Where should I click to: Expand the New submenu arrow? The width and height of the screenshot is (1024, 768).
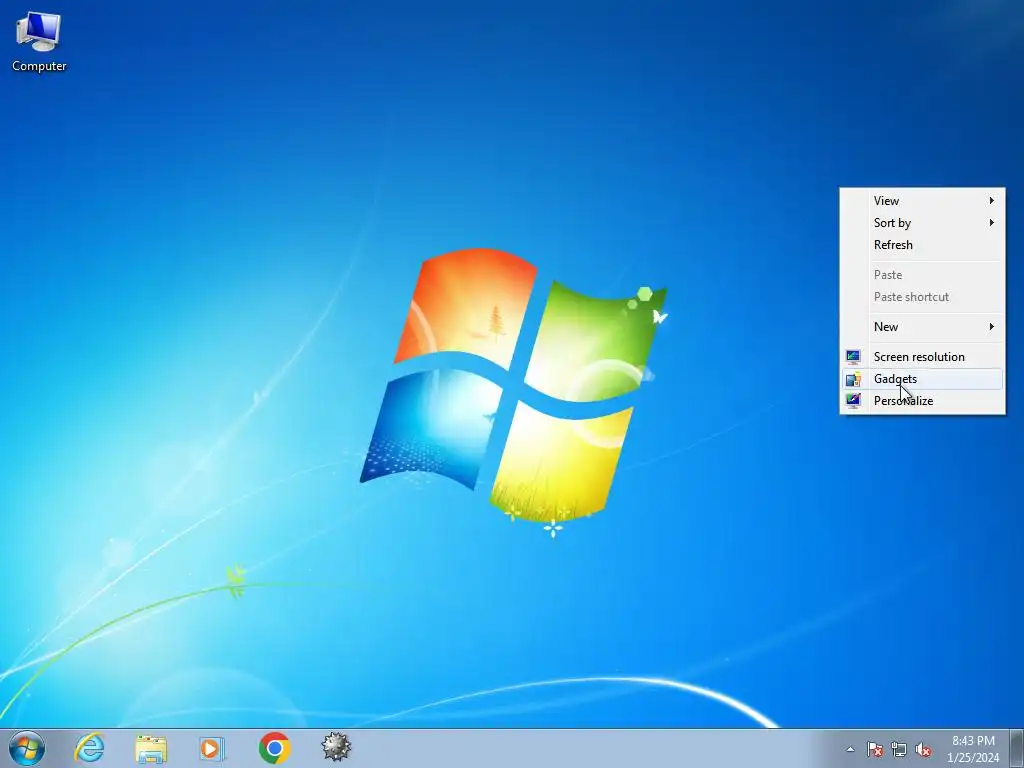[991, 327]
